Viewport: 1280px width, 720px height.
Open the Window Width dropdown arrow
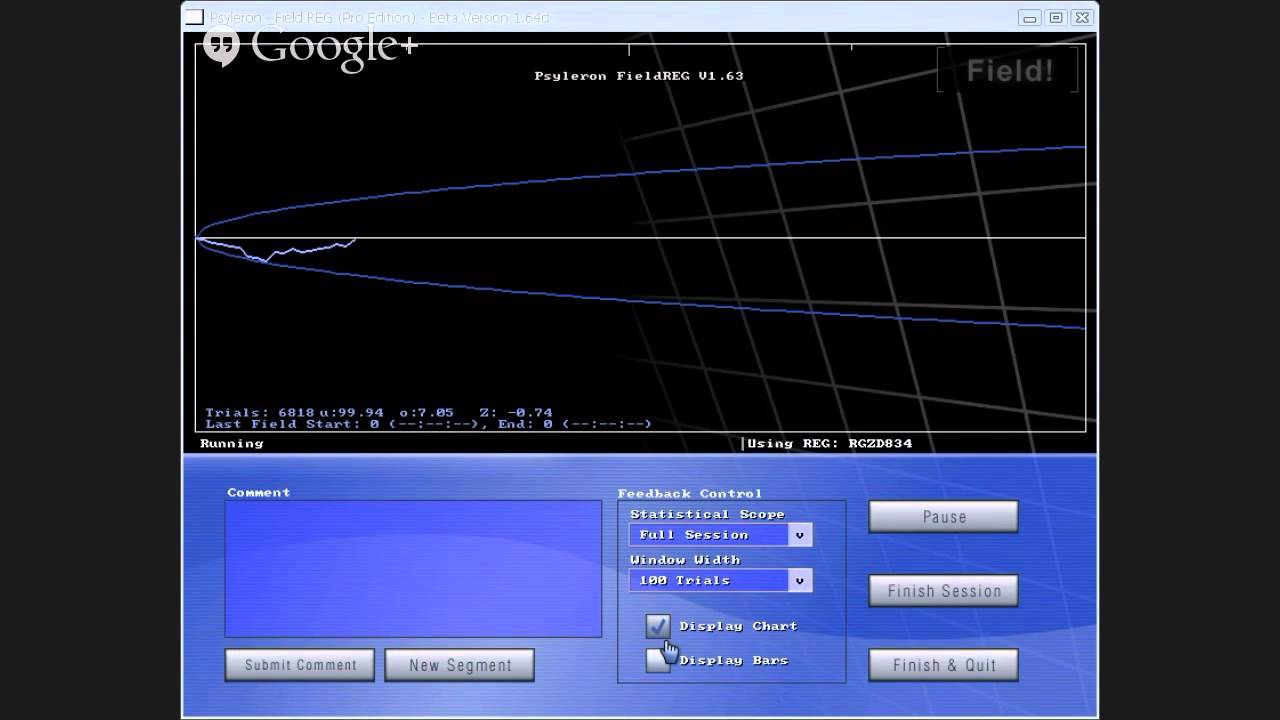pos(799,580)
